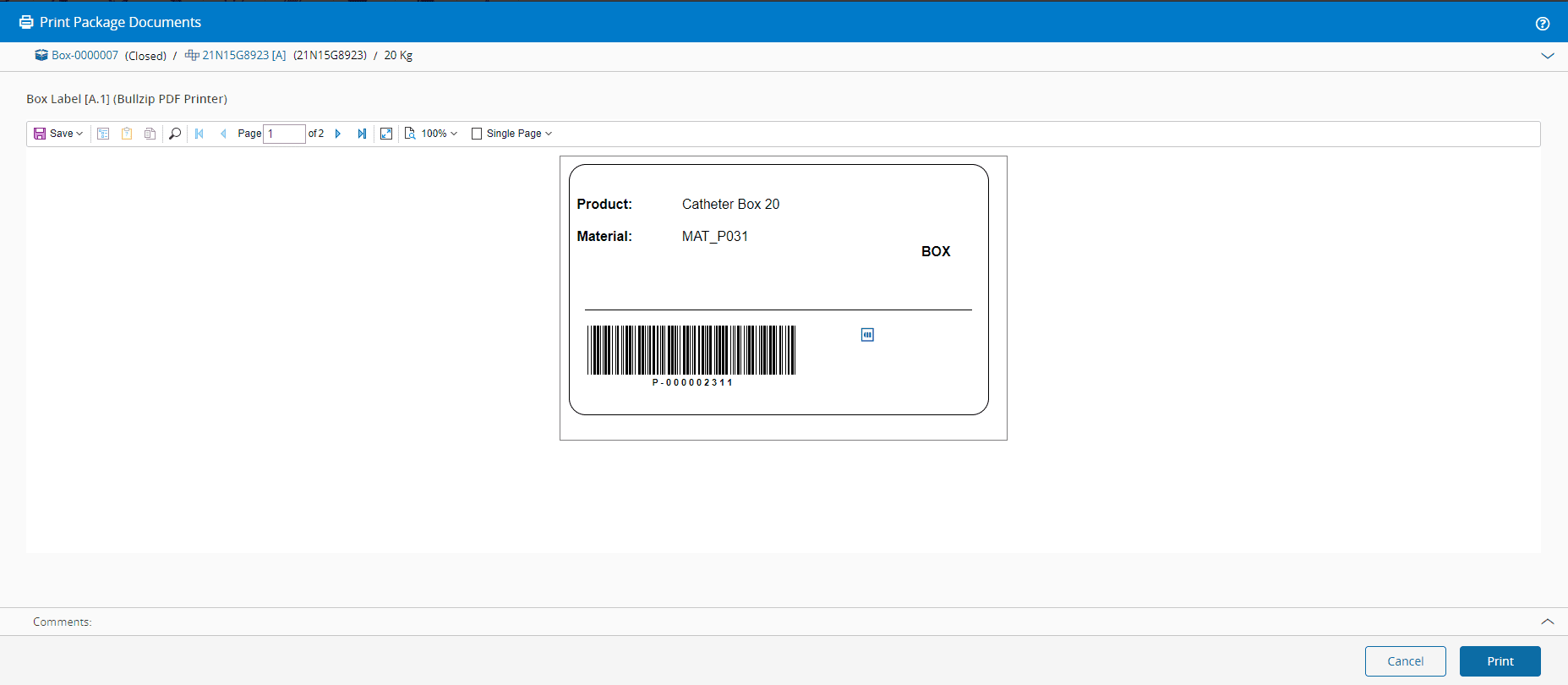Toggle full screen view icon

[386, 134]
